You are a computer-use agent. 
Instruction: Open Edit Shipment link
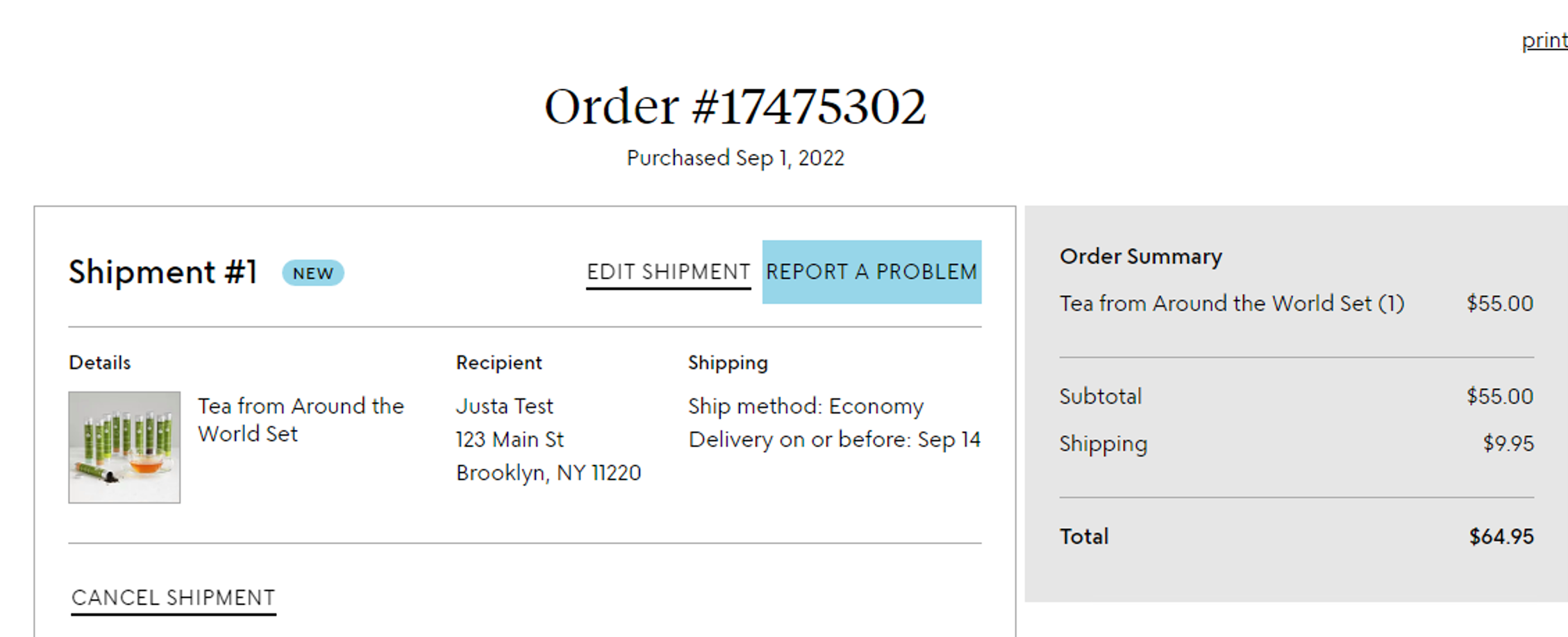(x=668, y=272)
